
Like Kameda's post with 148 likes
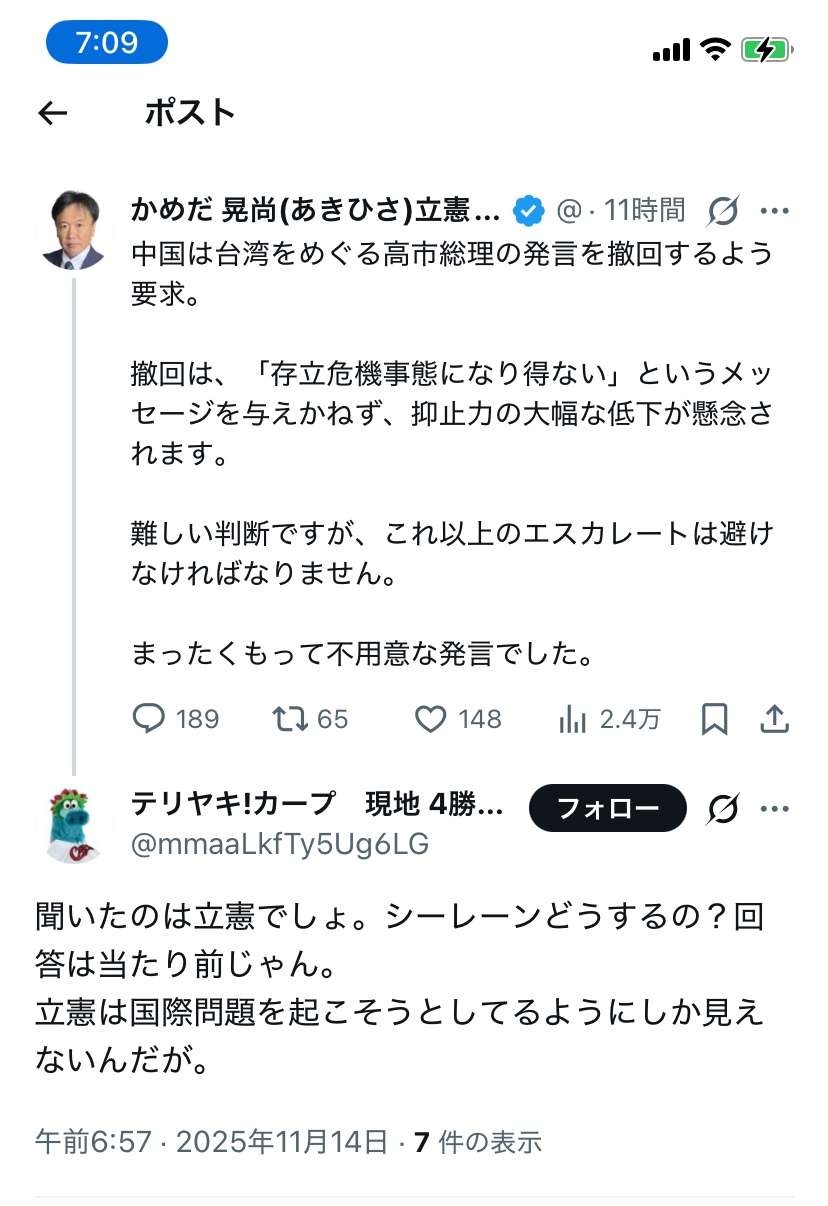[x=431, y=719]
